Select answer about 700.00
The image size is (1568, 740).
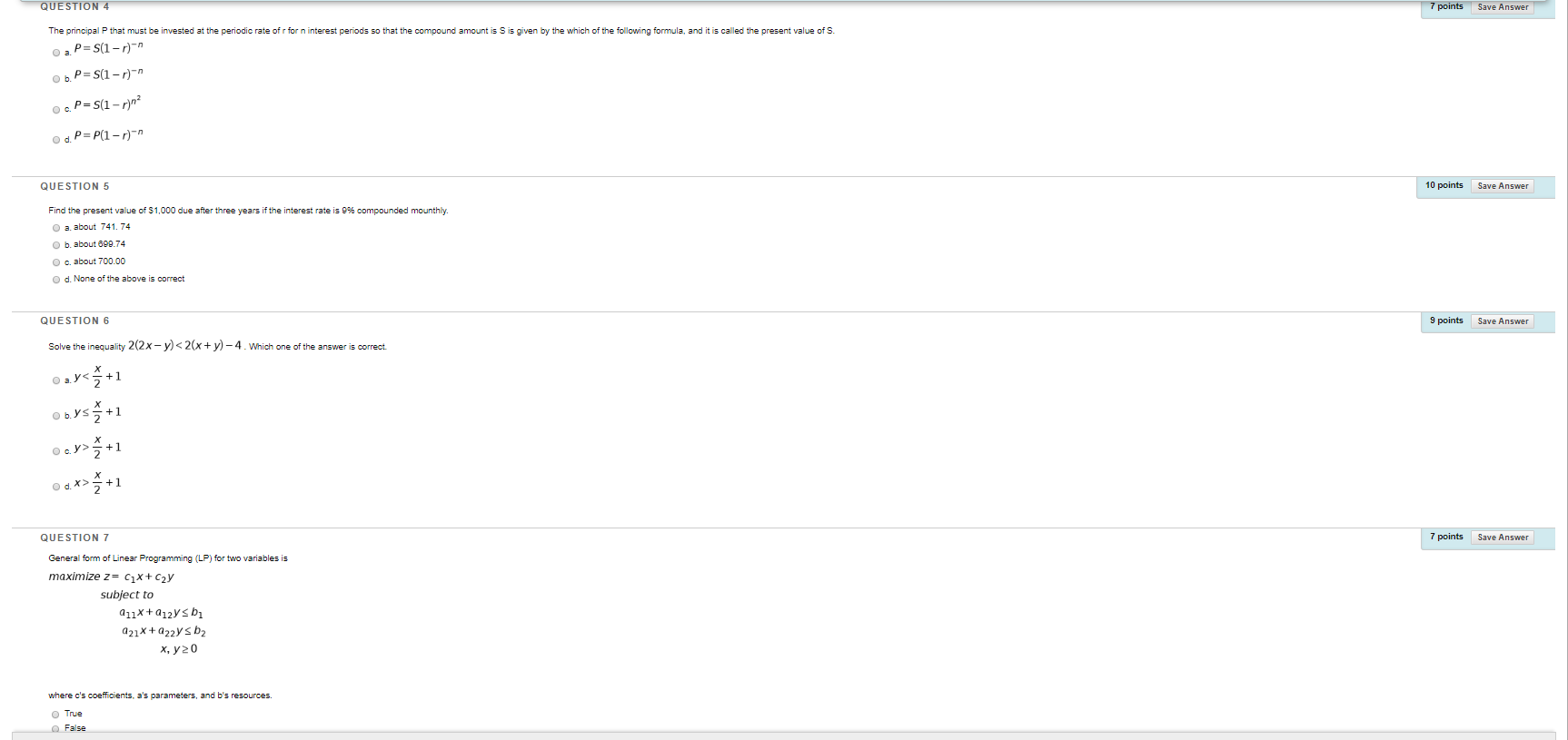pyautogui.click(x=56, y=262)
